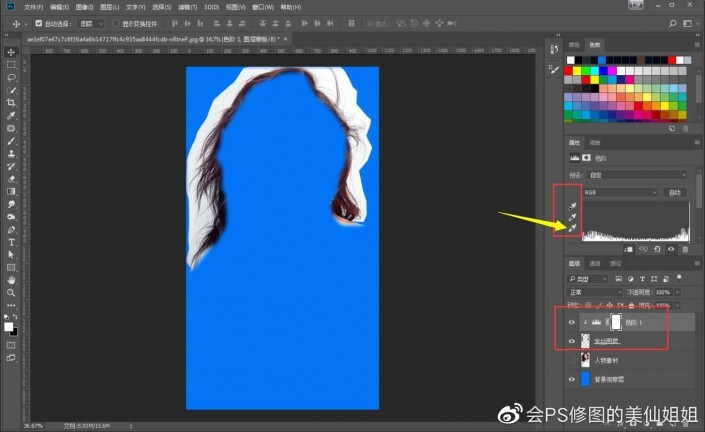The image size is (705, 432).
Task: Enable the 显示变换控件 checkbox
Action: pyautogui.click(x=114, y=22)
